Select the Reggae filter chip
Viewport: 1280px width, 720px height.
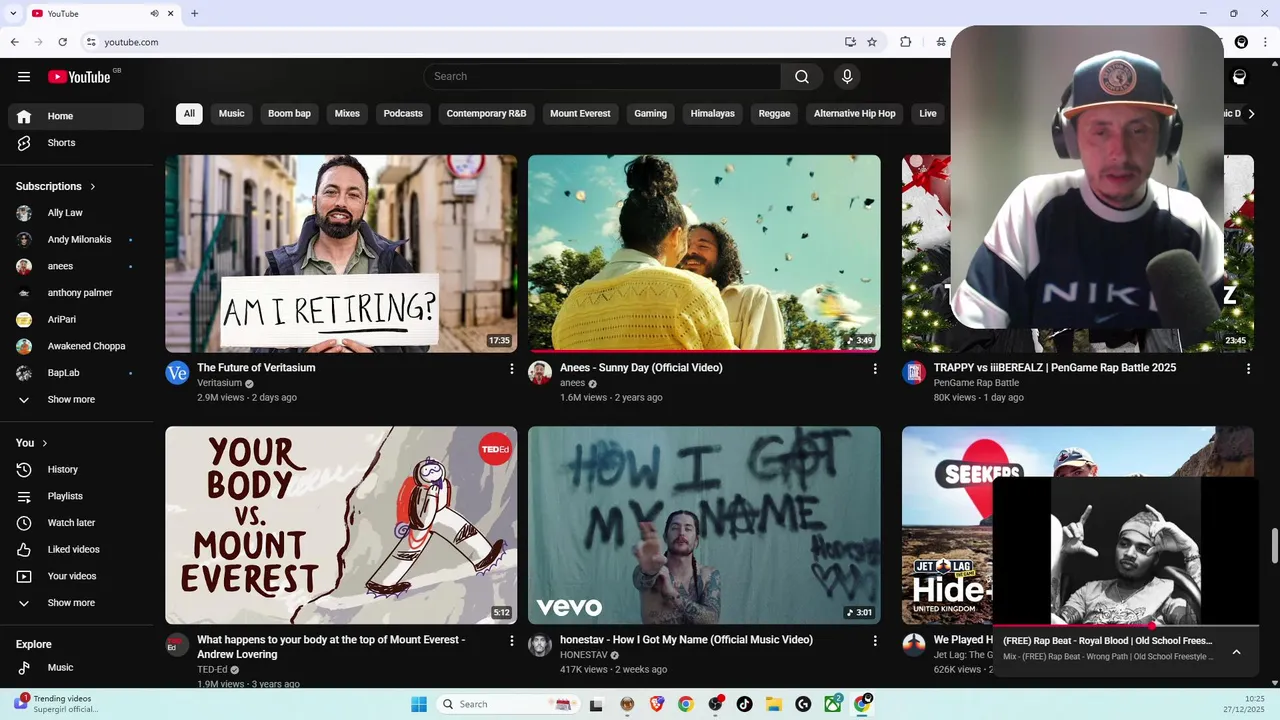pyautogui.click(x=774, y=114)
